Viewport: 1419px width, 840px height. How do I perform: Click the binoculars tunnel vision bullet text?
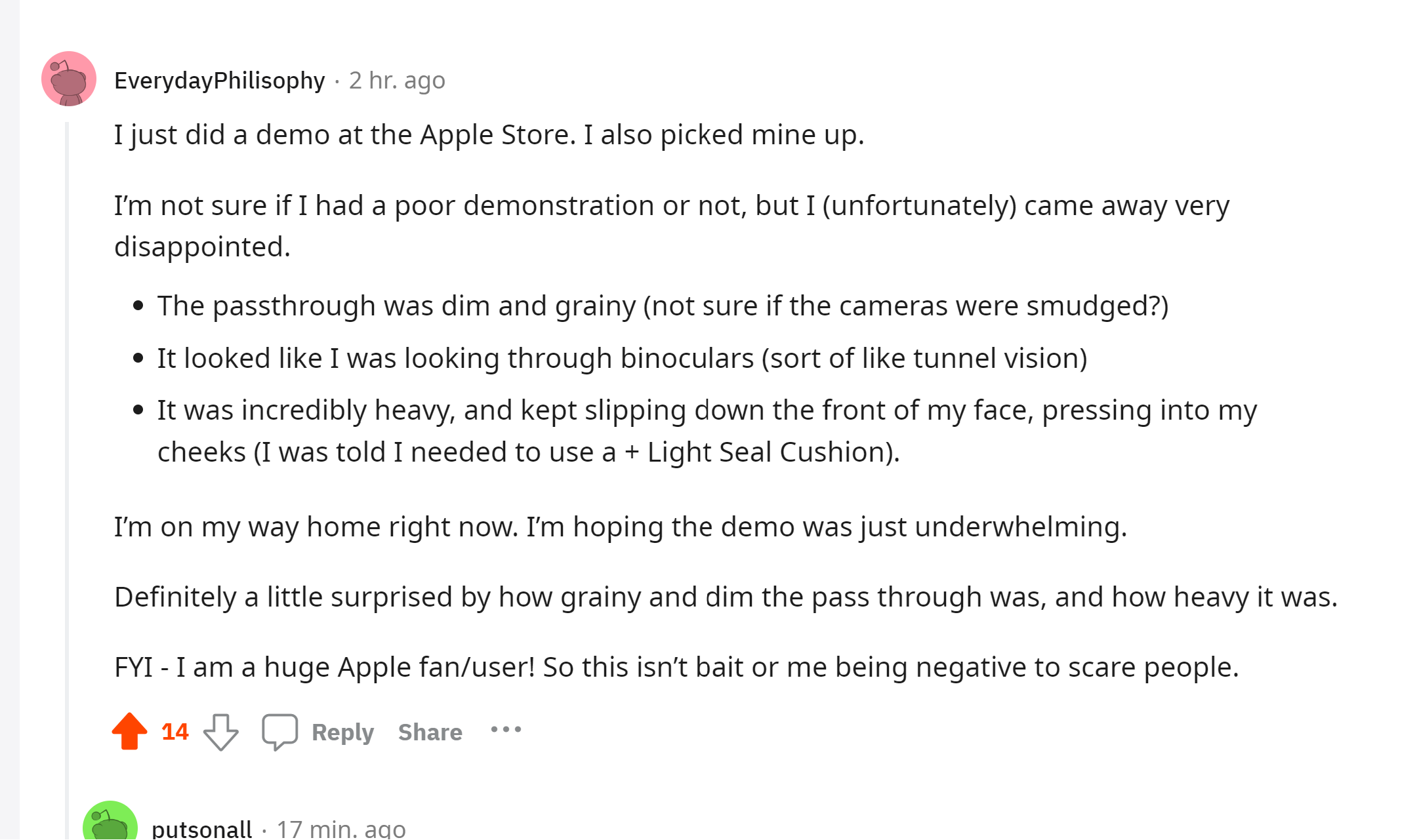(x=621, y=358)
